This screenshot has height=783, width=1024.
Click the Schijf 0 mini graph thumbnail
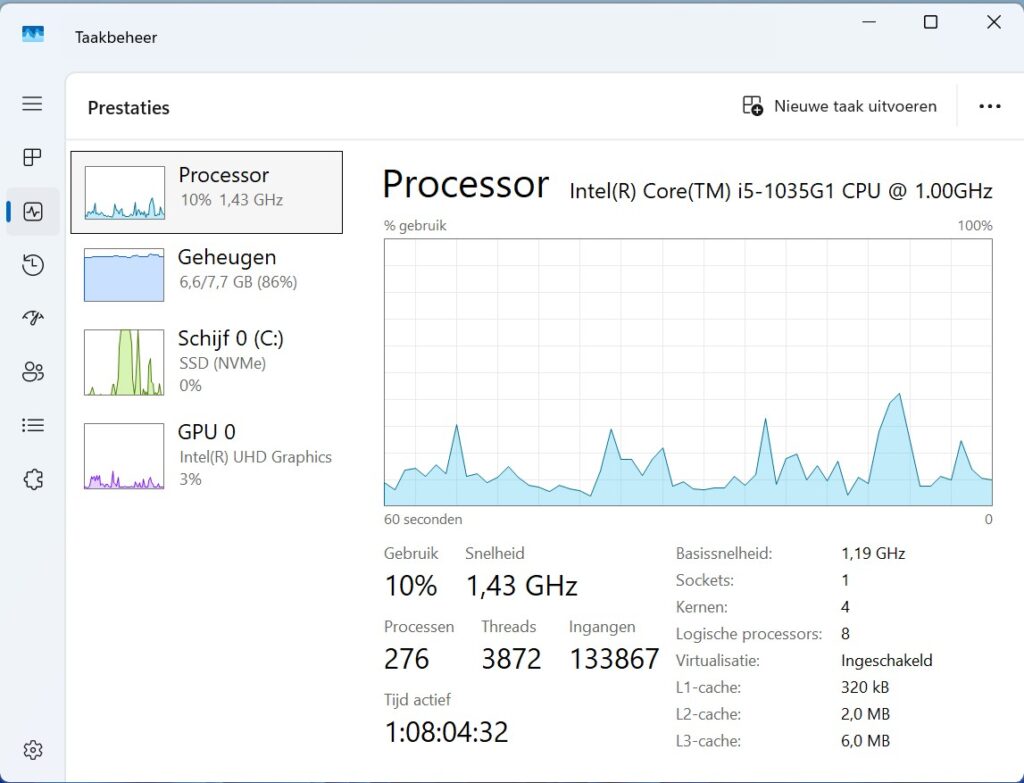pos(124,362)
